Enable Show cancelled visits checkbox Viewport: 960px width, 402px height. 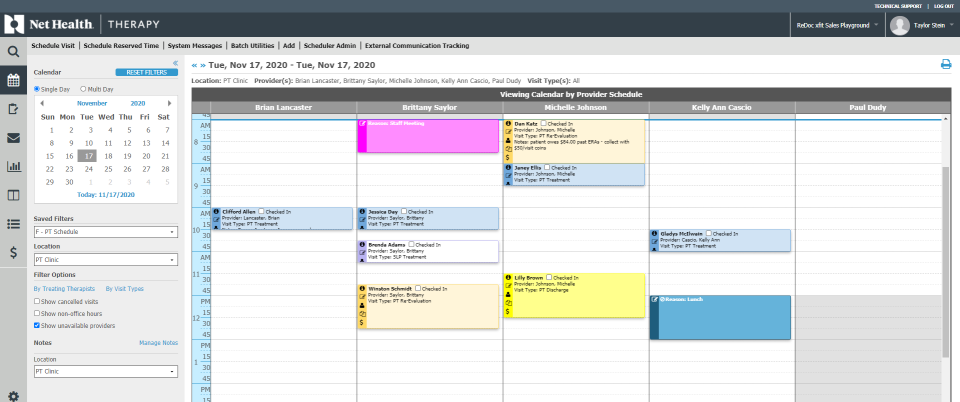[x=37, y=300]
